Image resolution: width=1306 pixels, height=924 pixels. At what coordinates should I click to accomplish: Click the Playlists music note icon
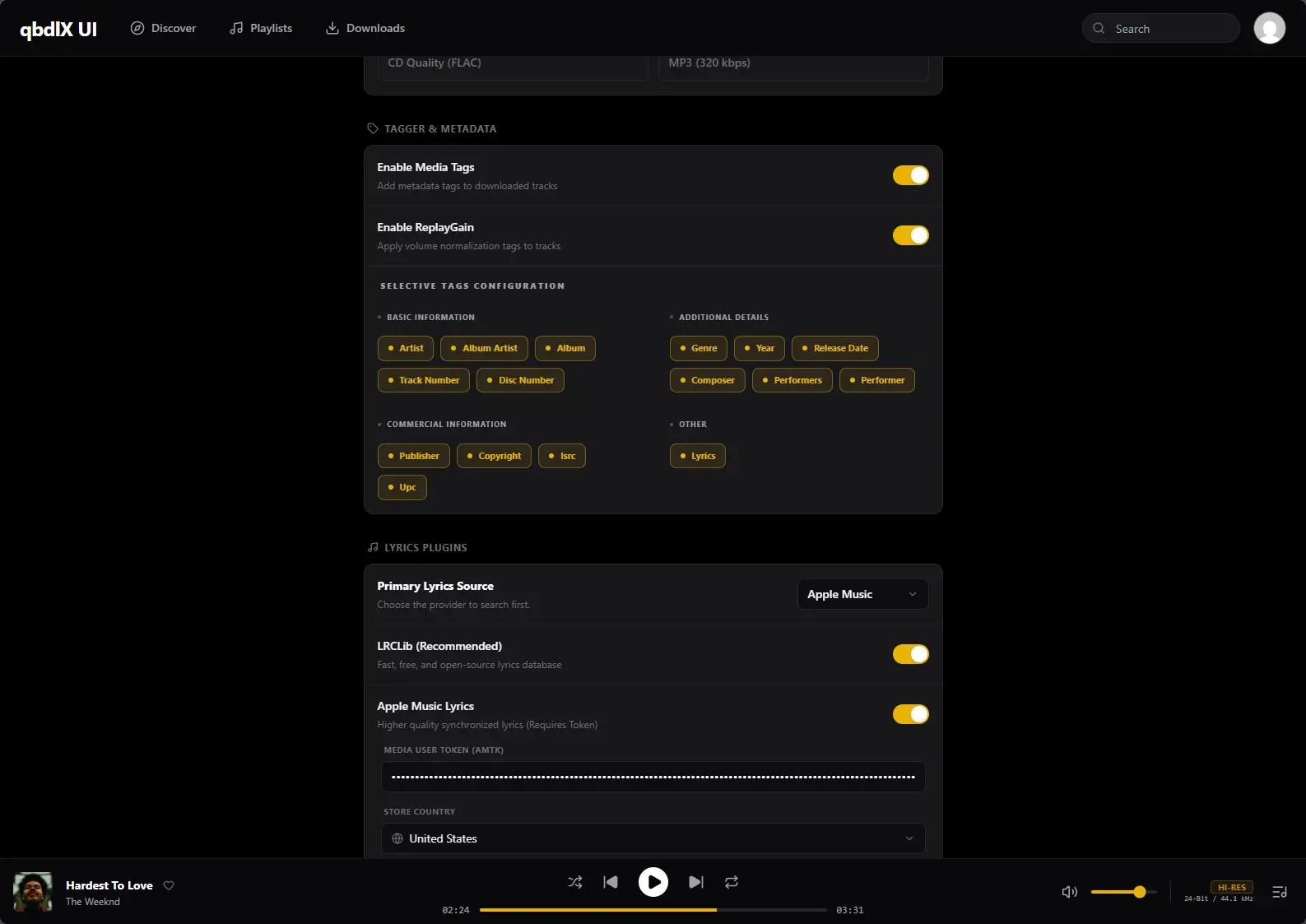point(236,28)
